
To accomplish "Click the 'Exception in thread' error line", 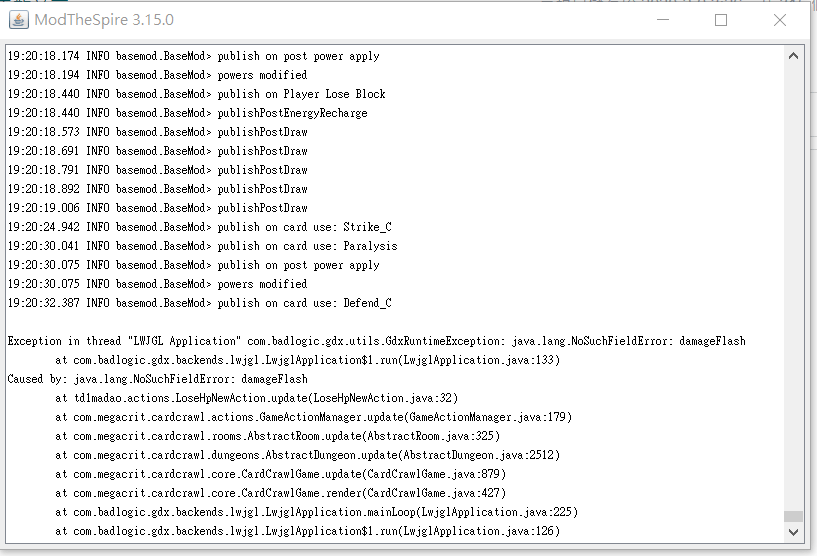I will [x=376, y=341].
